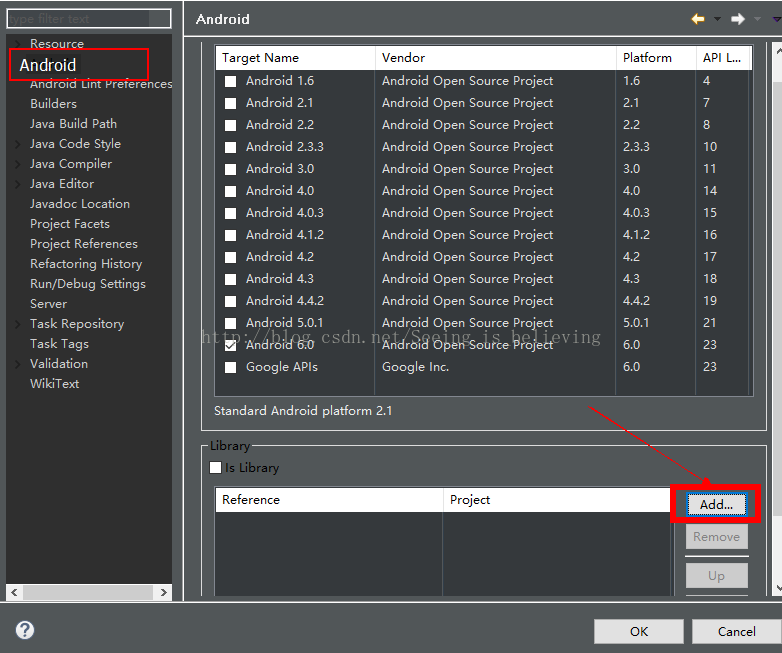Click the tree scrollbar left arrow
This screenshot has width=782, height=653.
point(14,592)
